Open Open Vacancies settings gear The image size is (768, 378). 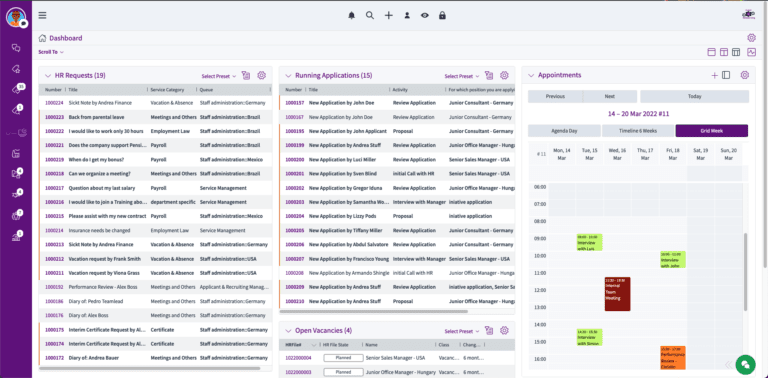click(504, 331)
